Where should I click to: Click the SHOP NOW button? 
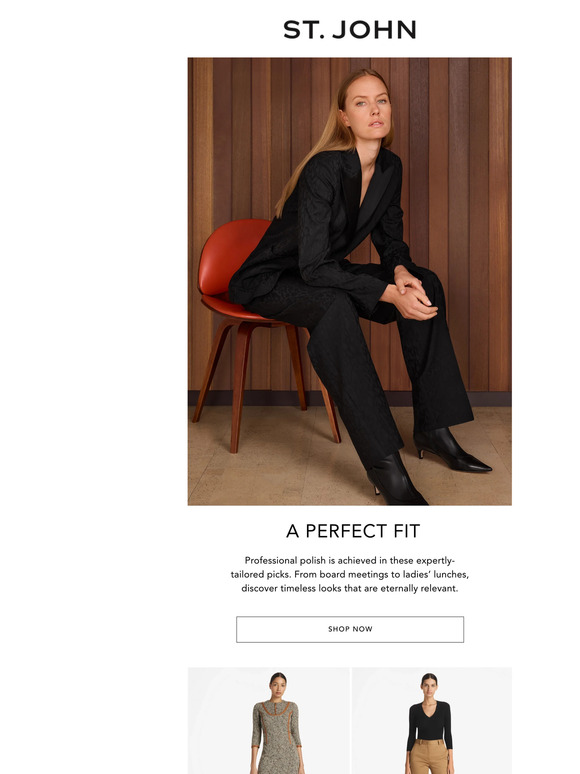349,629
